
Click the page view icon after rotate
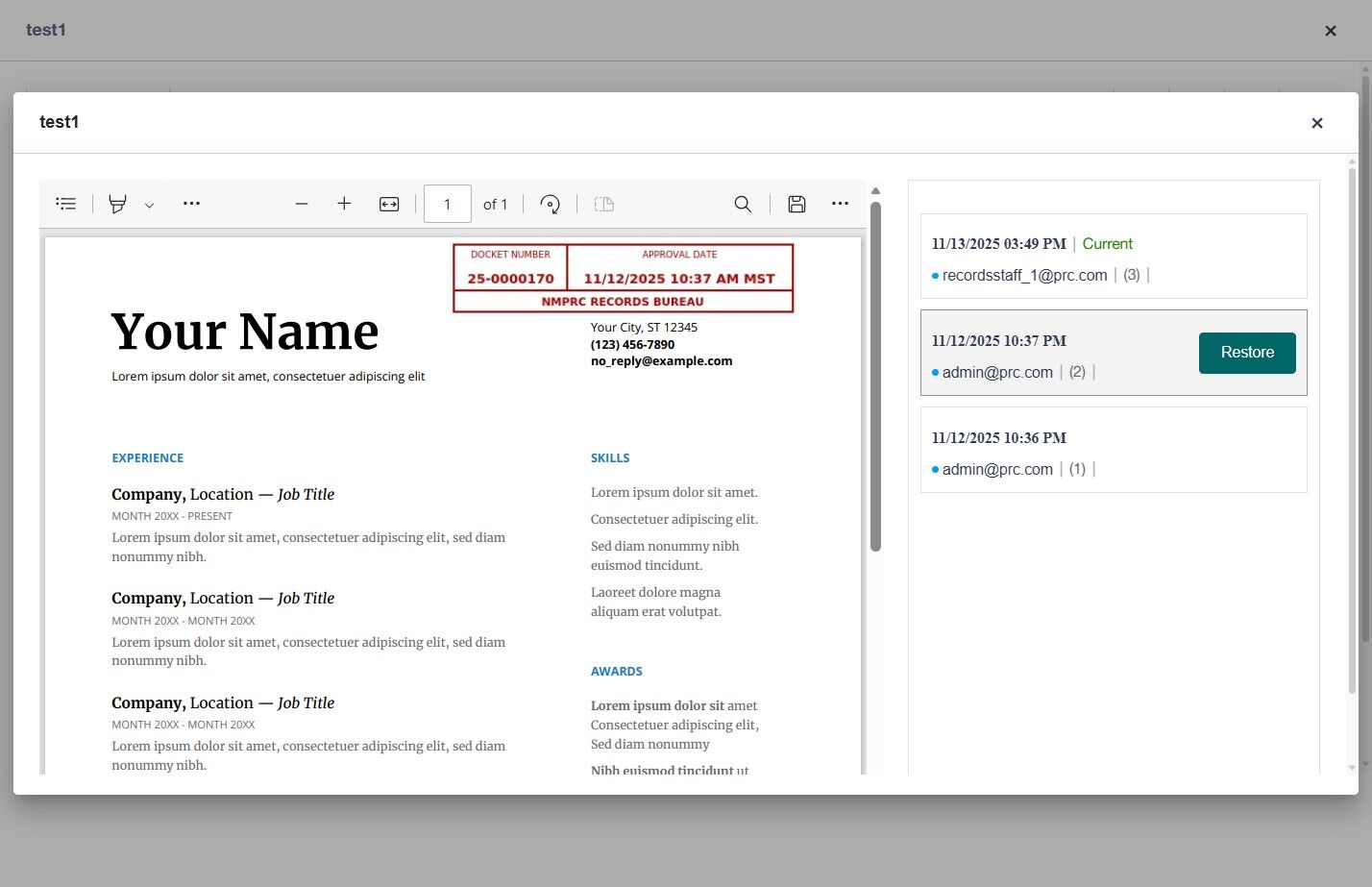[x=604, y=204]
